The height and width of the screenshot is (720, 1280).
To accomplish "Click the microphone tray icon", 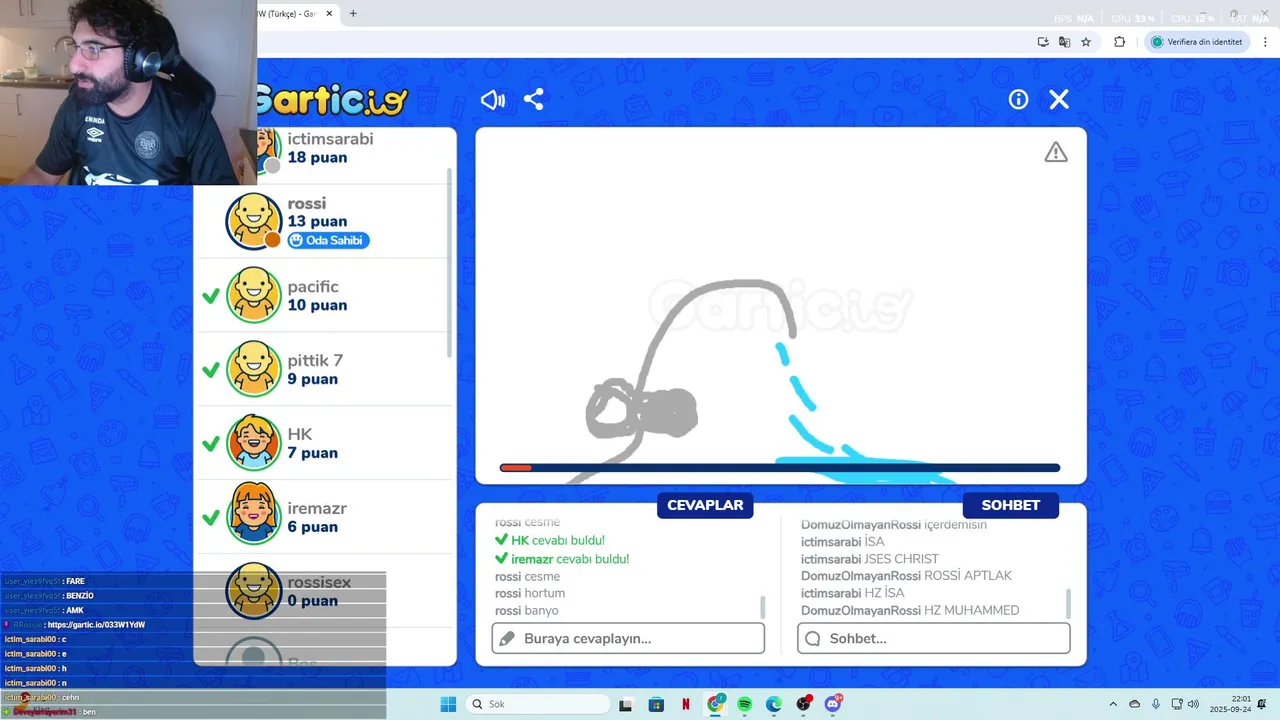I will 1156,704.
